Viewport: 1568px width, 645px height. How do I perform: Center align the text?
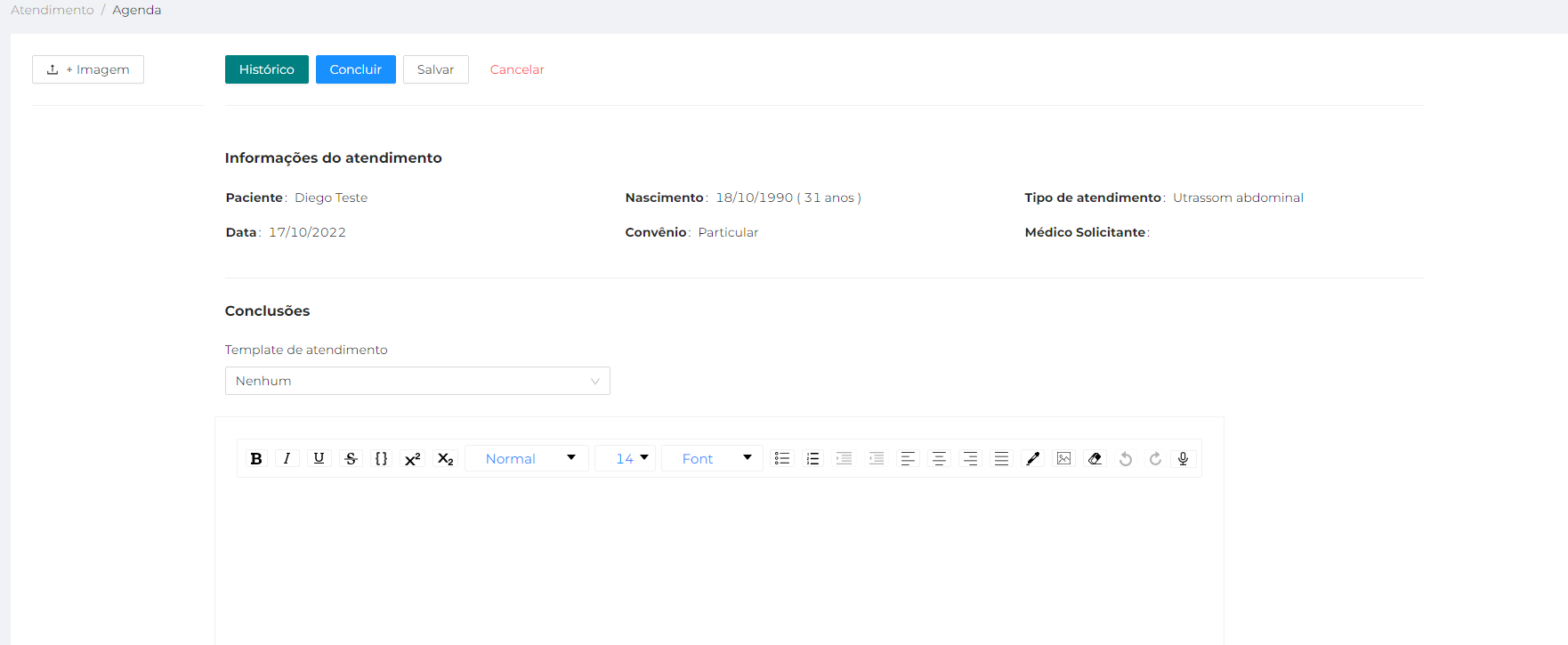(939, 459)
